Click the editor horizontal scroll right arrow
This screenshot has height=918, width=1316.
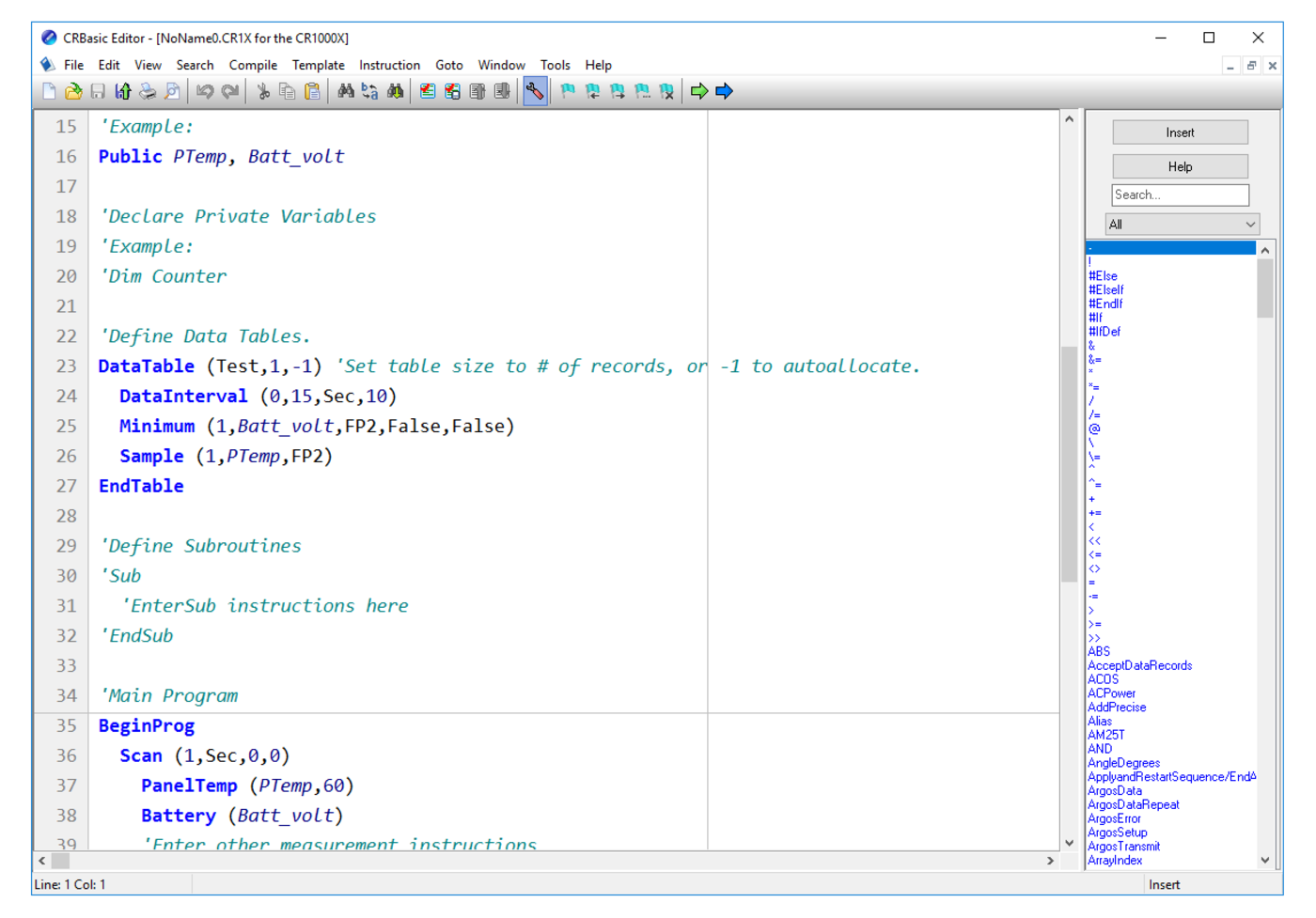pyautogui.click(x=1050, y=861)
